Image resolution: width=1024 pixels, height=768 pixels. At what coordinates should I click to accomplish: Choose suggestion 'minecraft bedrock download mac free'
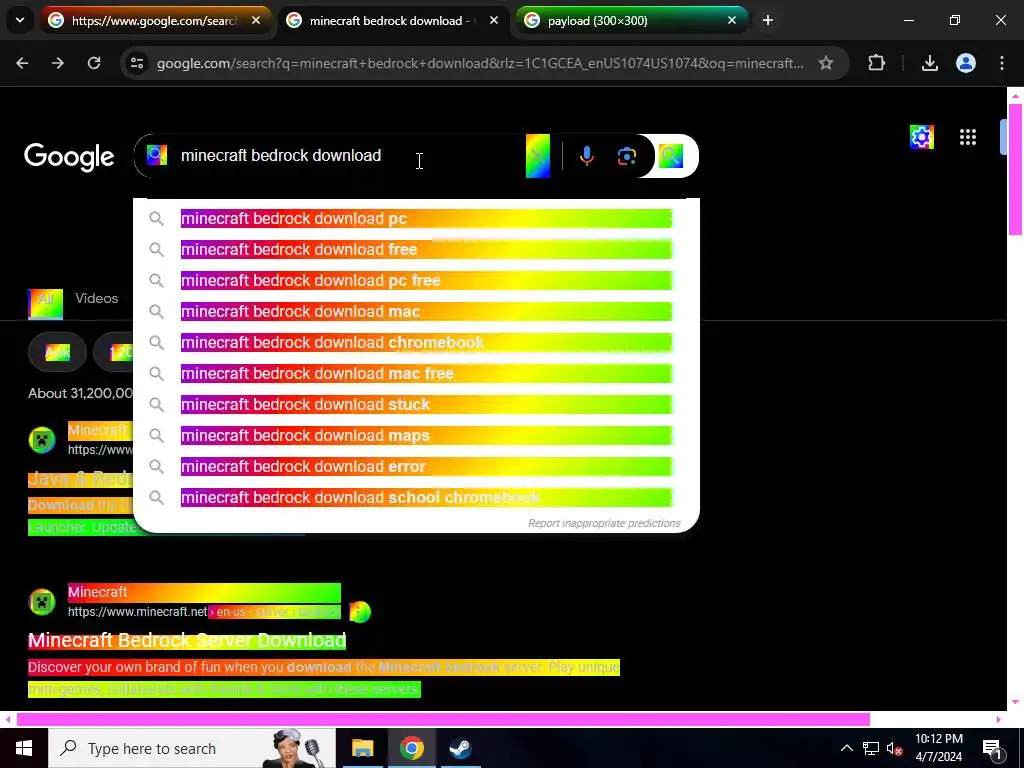tap(416, 374)
